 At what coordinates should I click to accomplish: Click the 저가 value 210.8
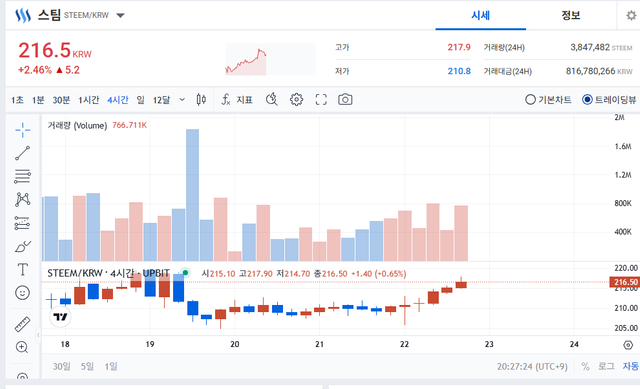(x=459, y=71)
